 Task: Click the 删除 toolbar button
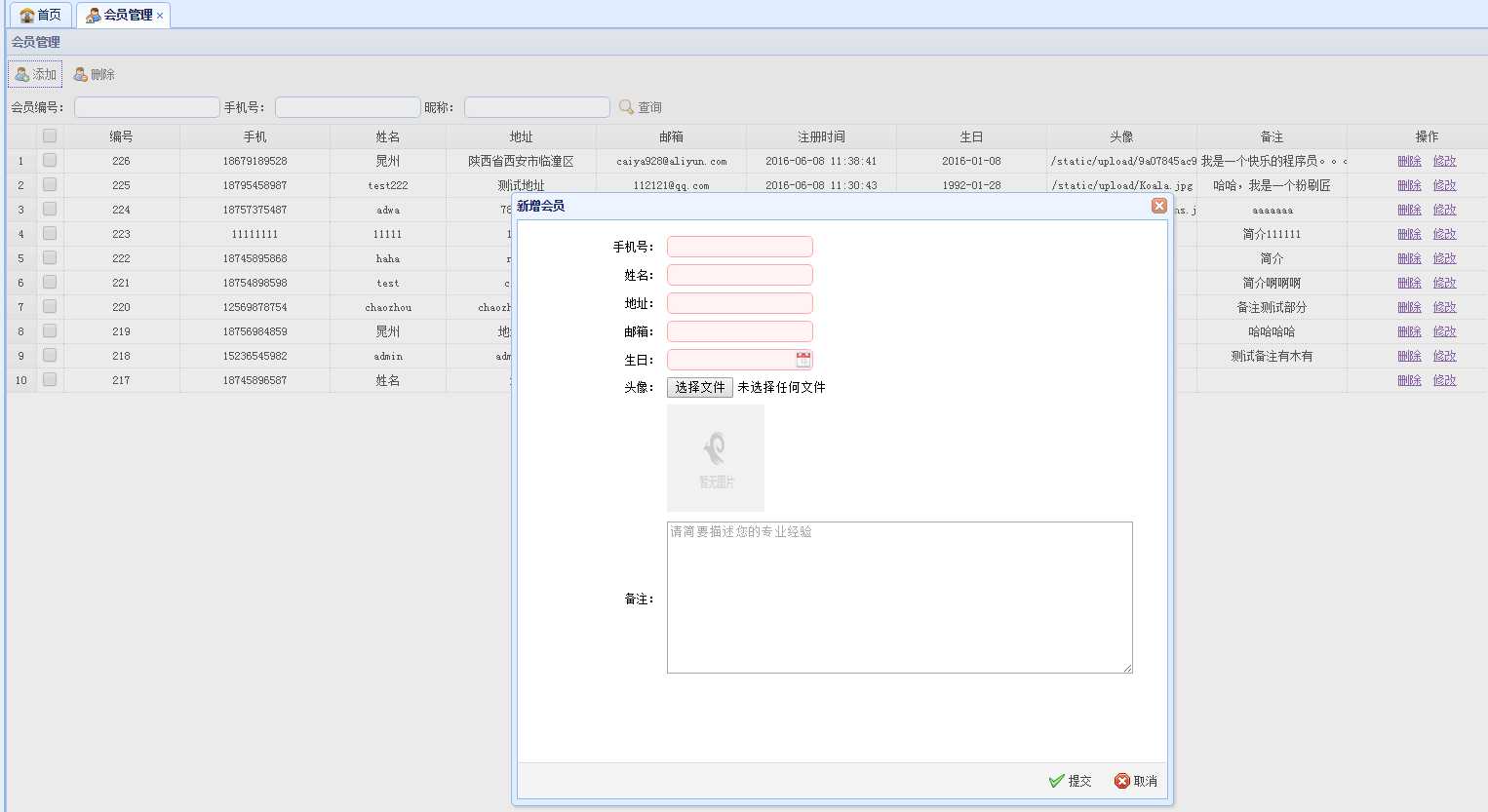point(94,74)
